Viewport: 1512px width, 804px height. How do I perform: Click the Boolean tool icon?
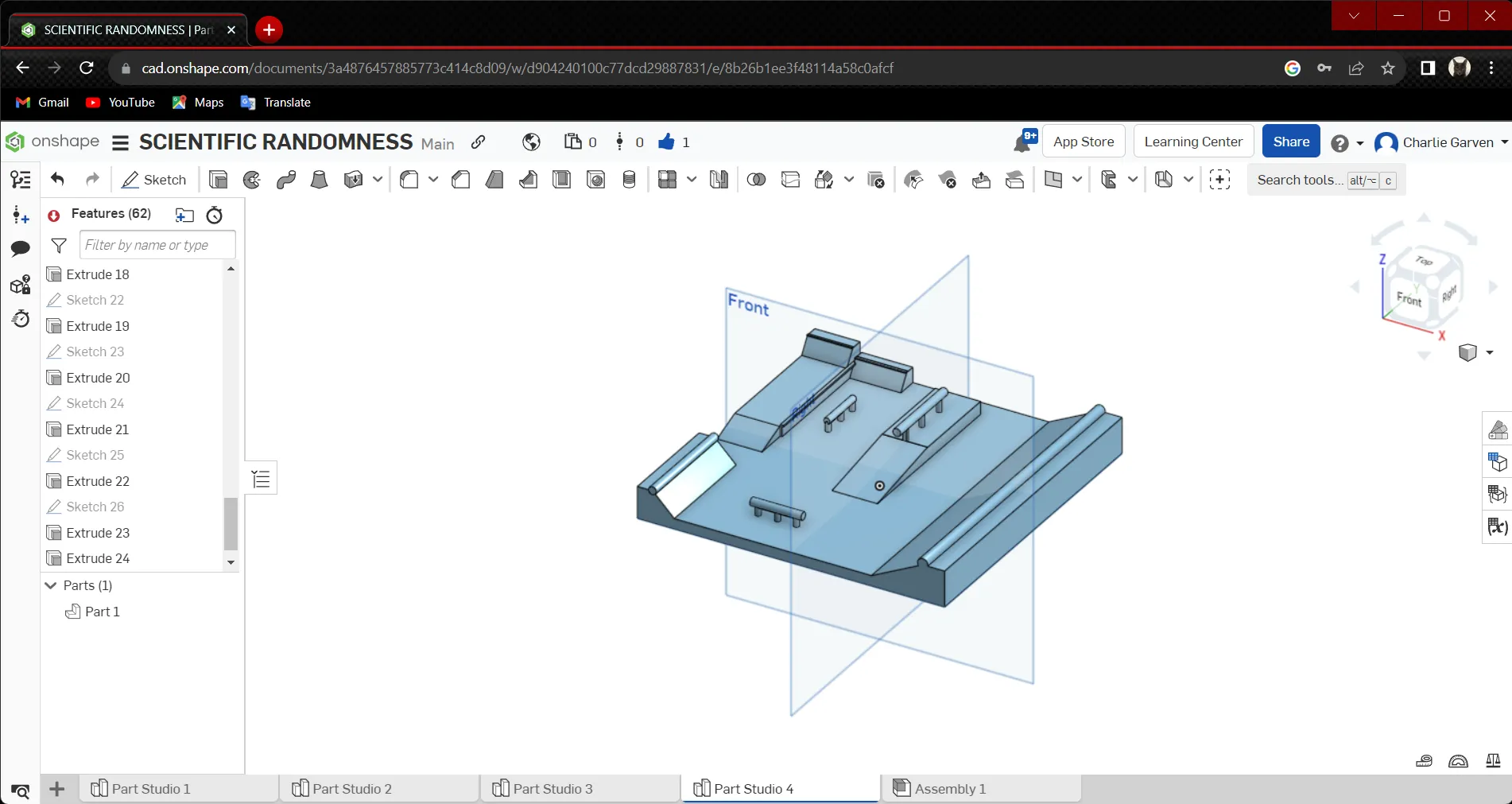point(756,180)
